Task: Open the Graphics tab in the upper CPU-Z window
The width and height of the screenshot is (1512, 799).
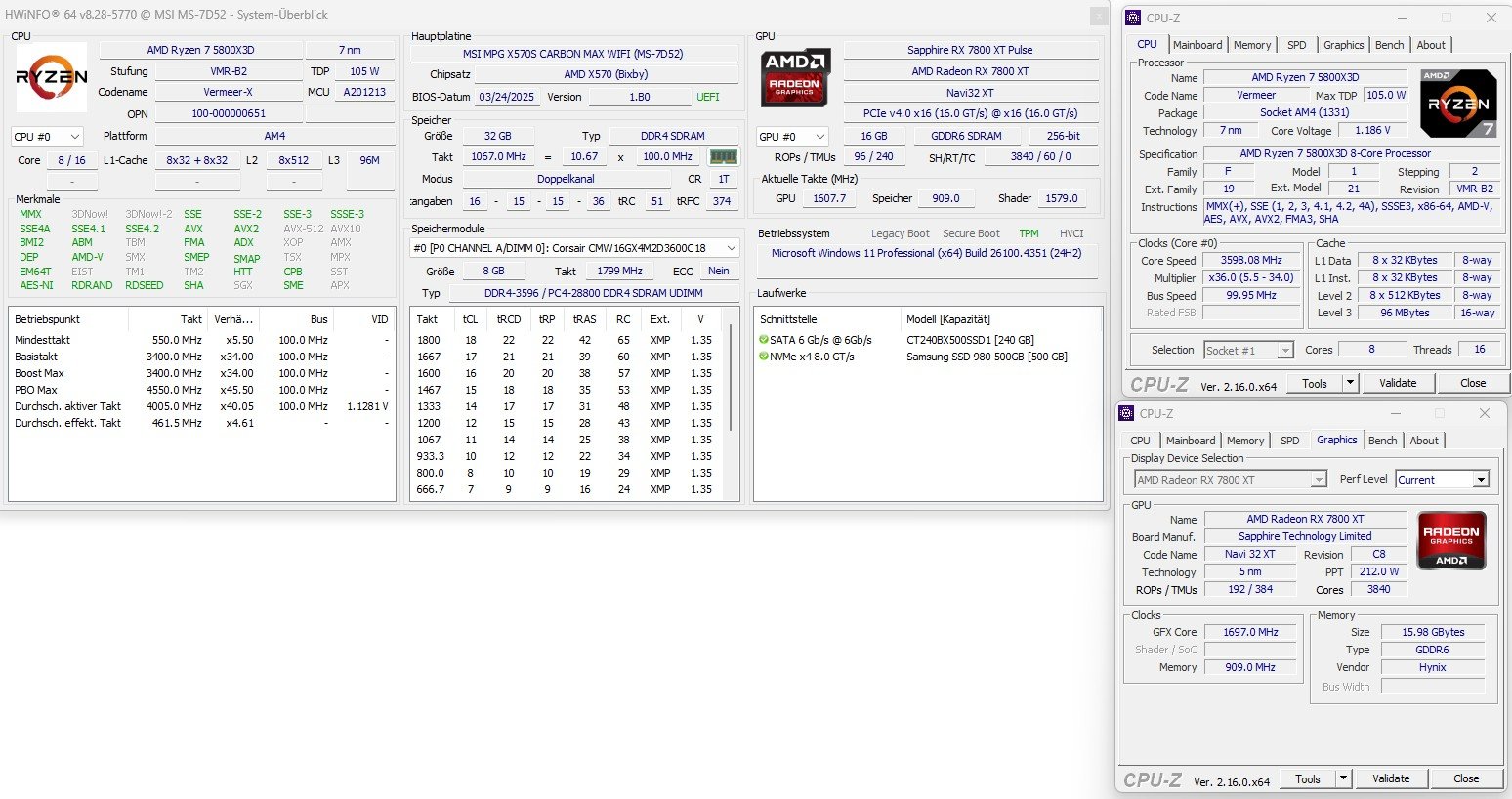Action: 1344,45
